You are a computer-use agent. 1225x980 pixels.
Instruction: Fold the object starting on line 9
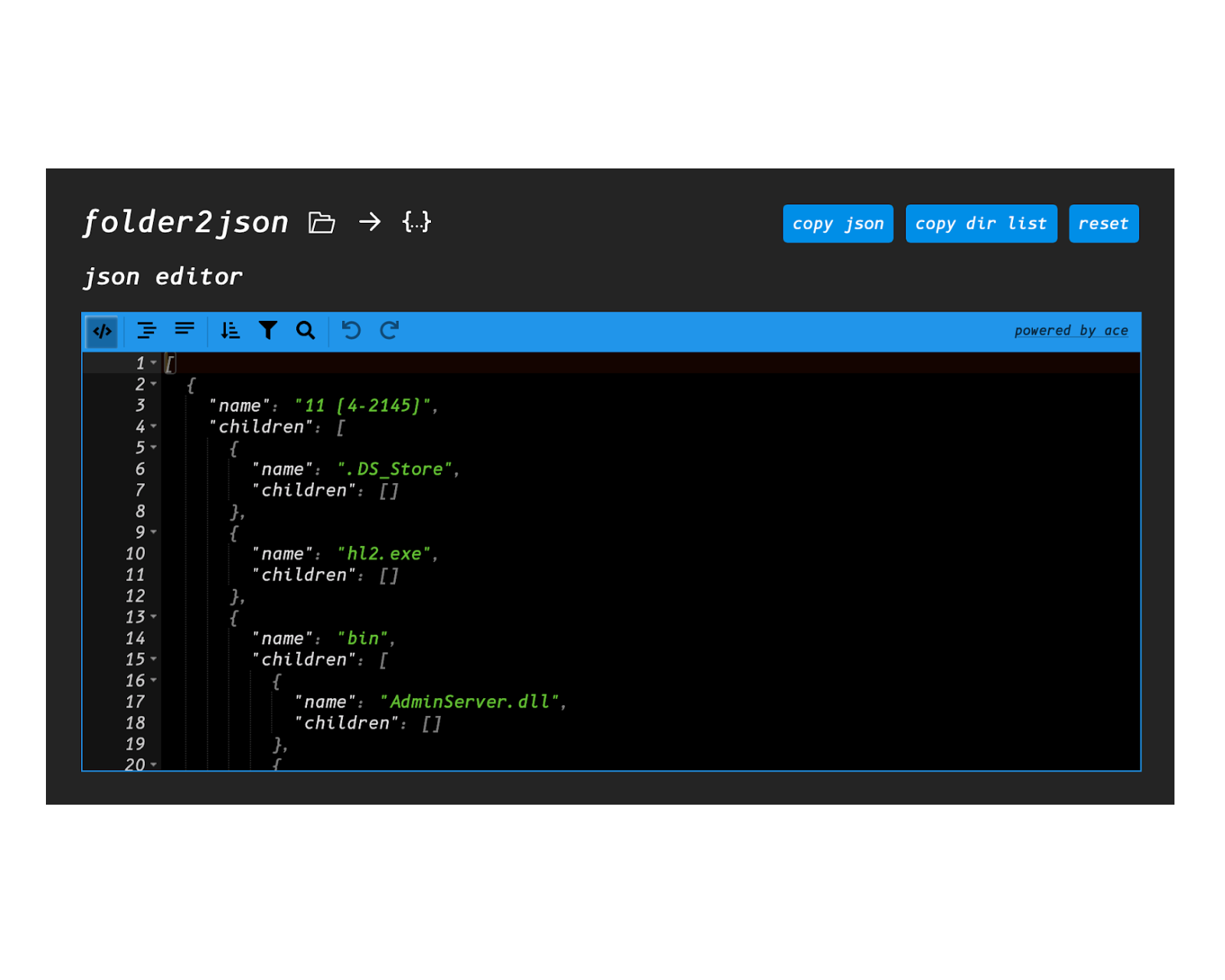click(x=154, y=532)
